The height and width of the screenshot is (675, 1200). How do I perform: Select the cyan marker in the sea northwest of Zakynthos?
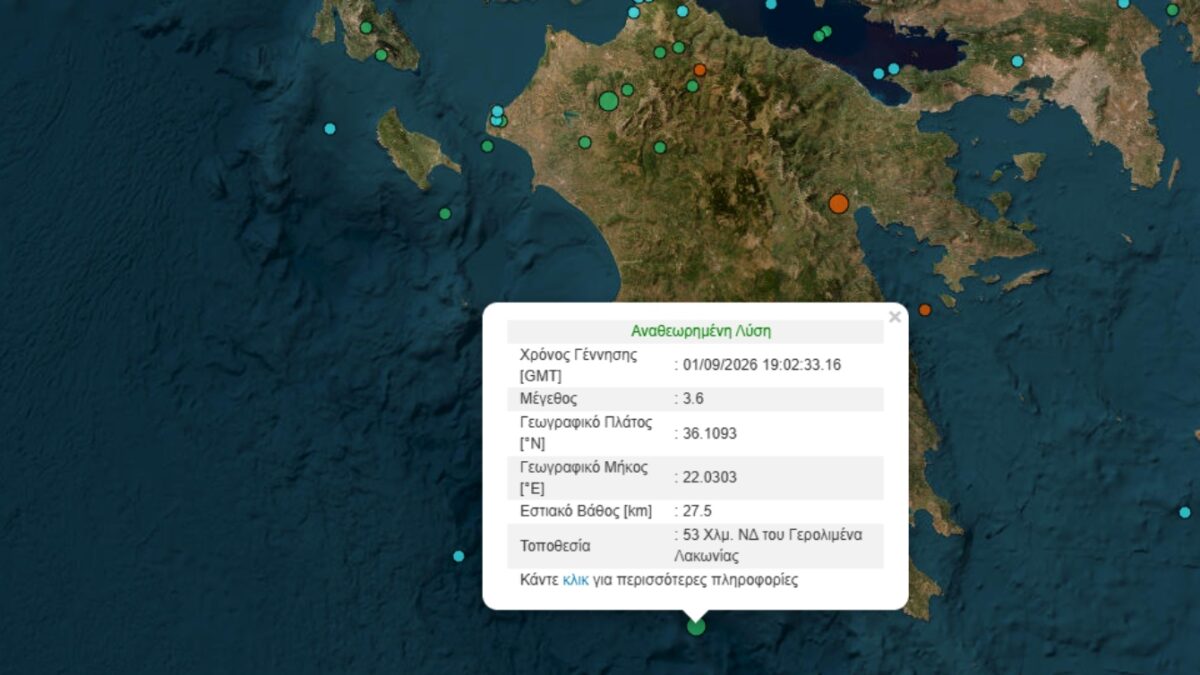330,128
